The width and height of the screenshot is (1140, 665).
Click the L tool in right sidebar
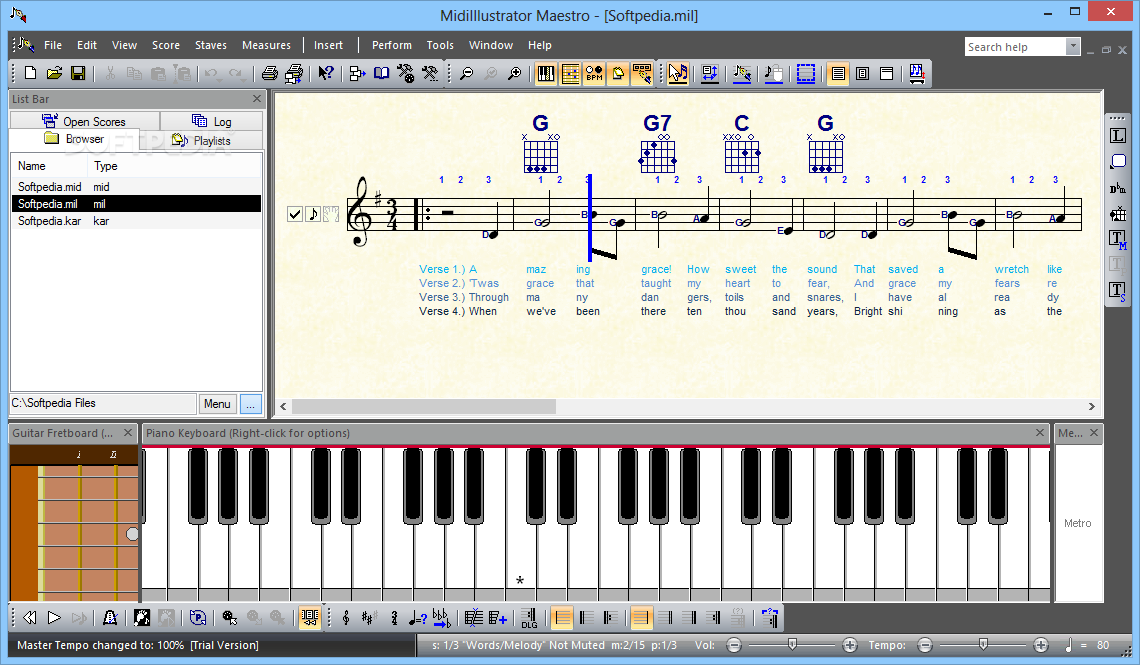1117,135
